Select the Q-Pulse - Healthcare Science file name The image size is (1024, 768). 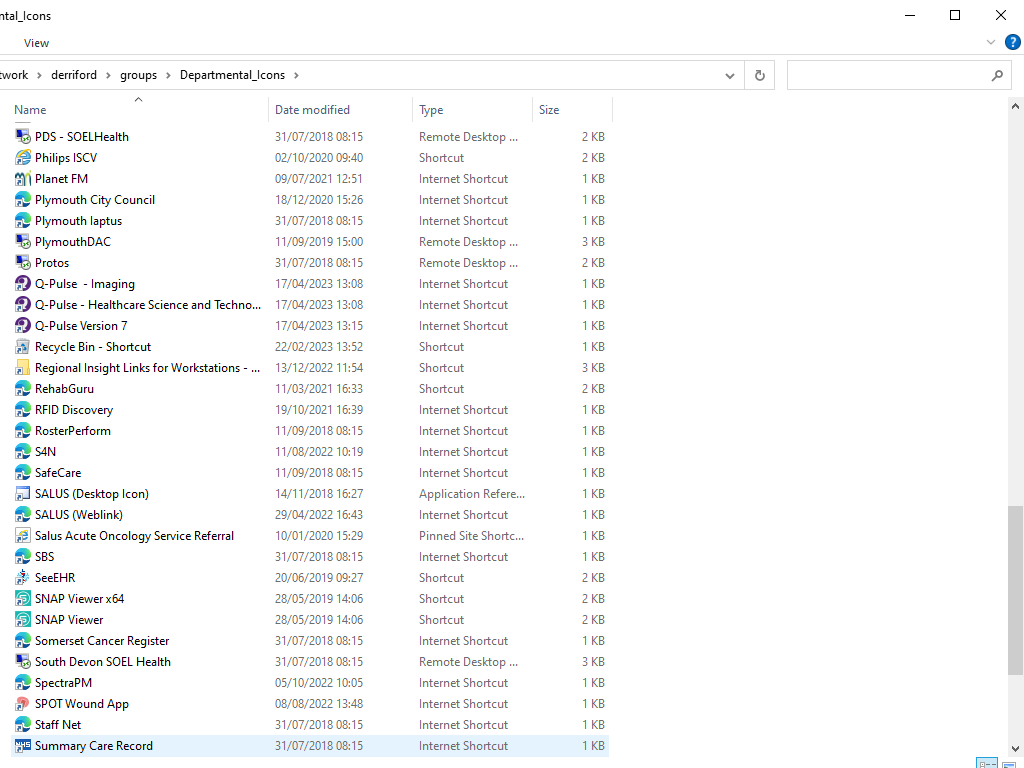148,305
